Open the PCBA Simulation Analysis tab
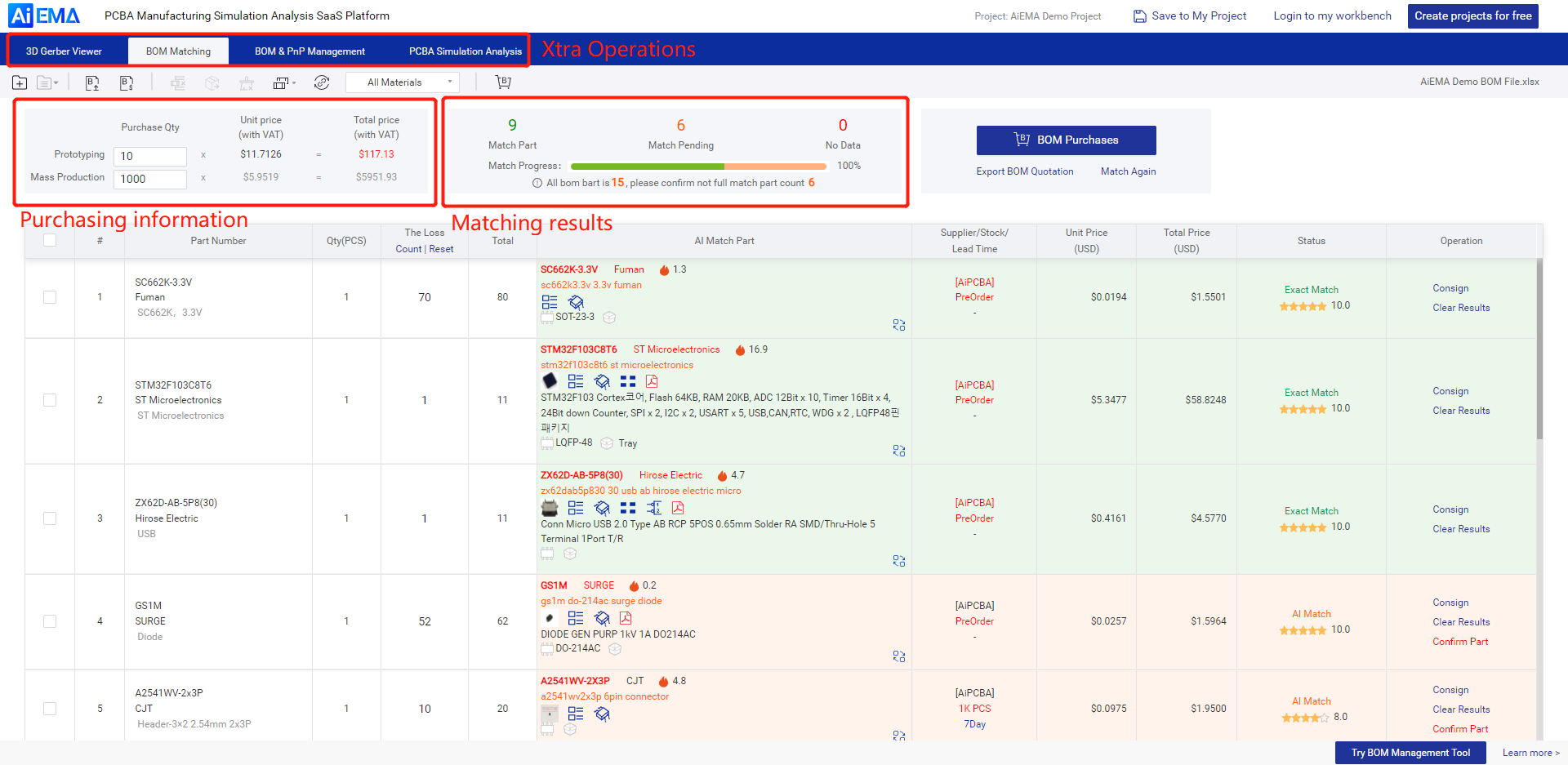The width and height of the screenshot is (1568, 765). click(465, 51)
